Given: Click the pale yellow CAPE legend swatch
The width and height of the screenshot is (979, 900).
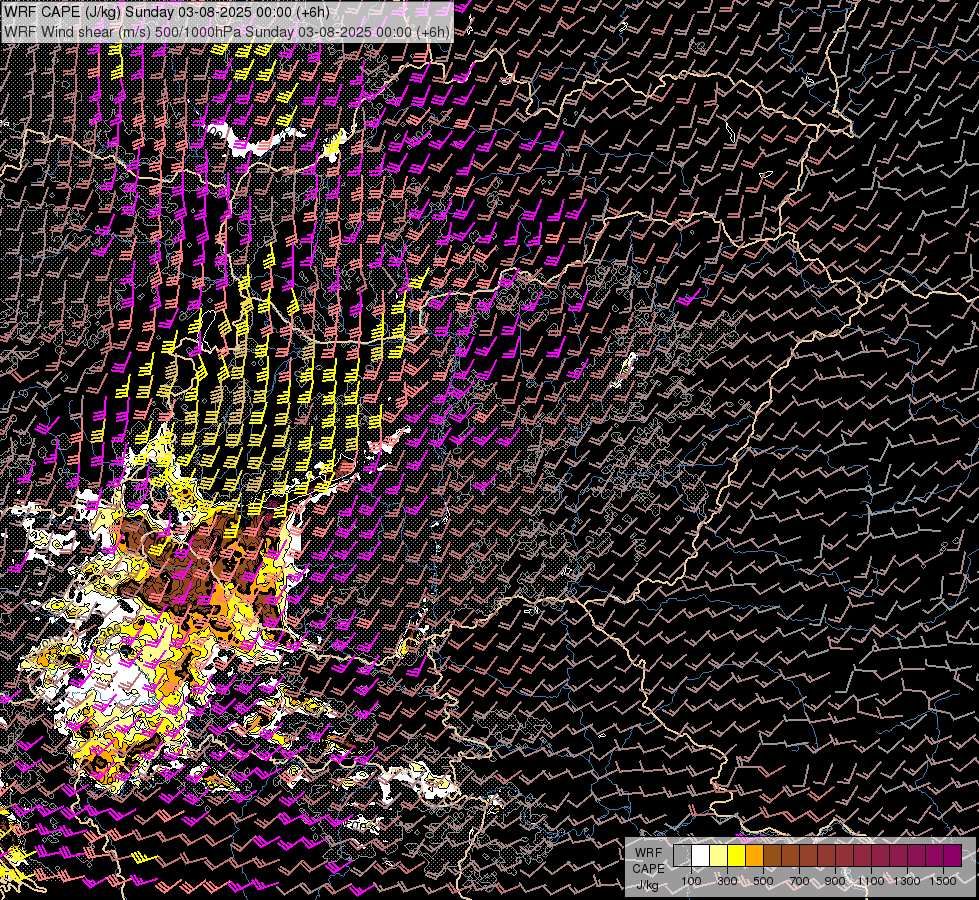Looking at the screenshot, I should pyautogui.click(x=719, y=855).
